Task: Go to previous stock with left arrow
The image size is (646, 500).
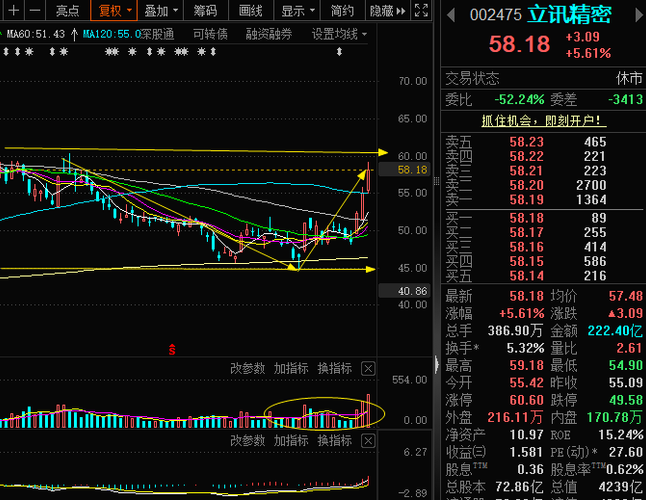Action: click(451, 16)
